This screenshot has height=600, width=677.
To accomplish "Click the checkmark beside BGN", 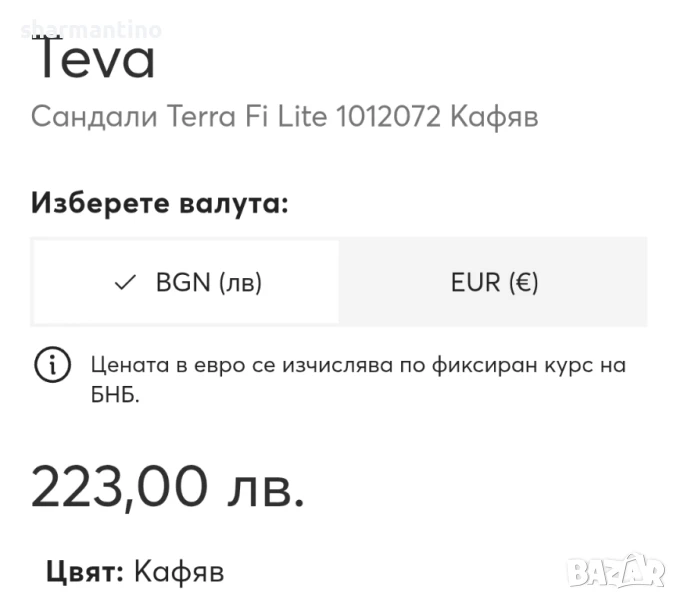I will coord(125,283).
